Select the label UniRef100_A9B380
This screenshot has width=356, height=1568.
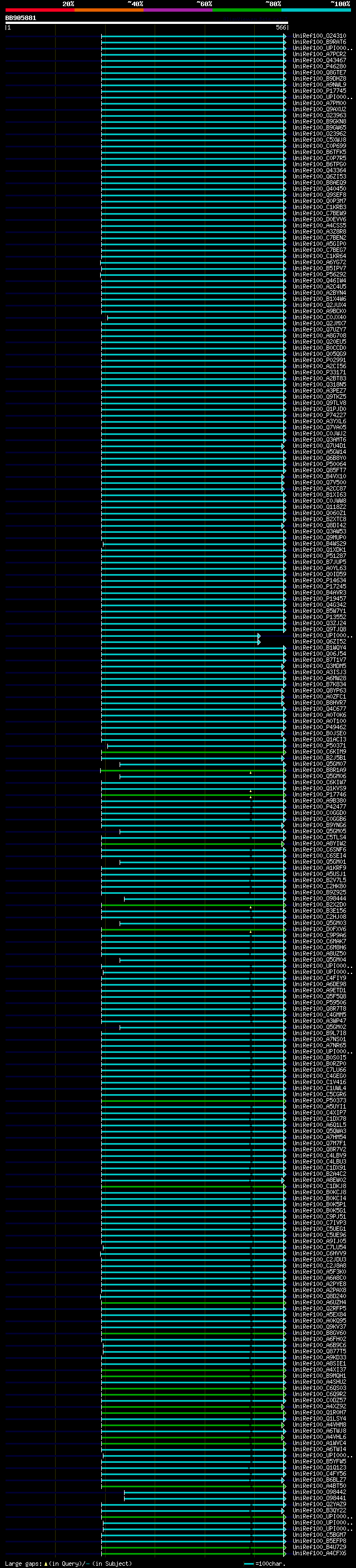(x=319, y=800)
